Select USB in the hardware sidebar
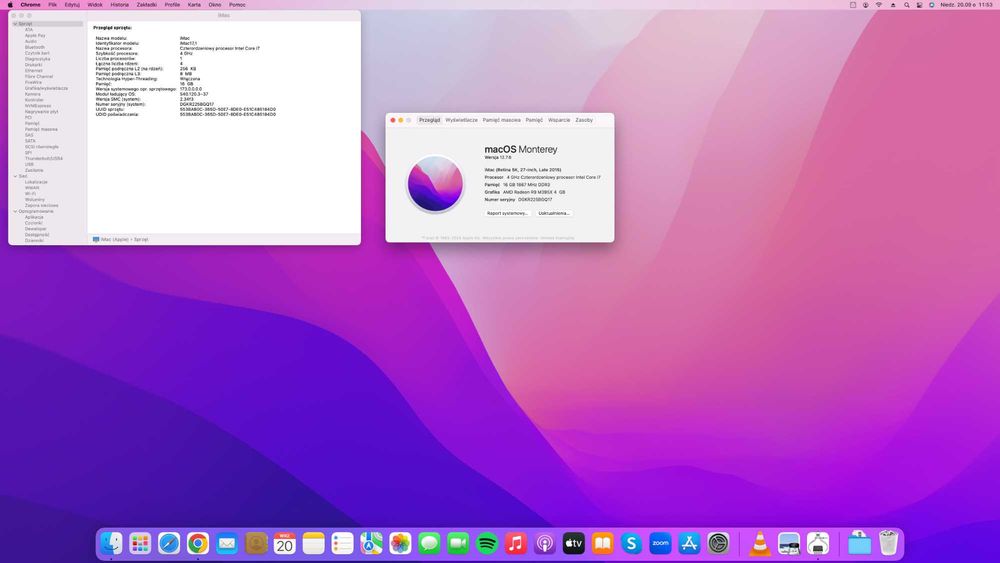The image size is (1000, 563). tap(29, 165)
